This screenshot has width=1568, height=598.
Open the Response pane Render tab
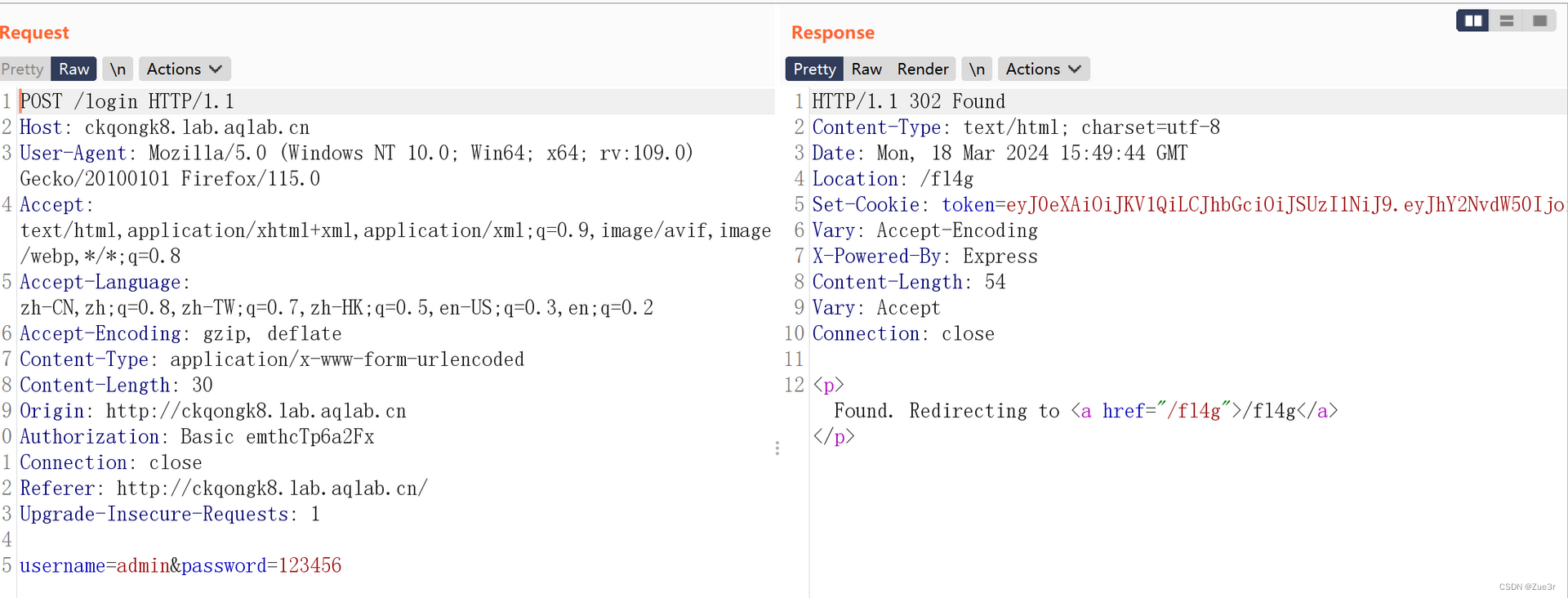pos(923,69)
